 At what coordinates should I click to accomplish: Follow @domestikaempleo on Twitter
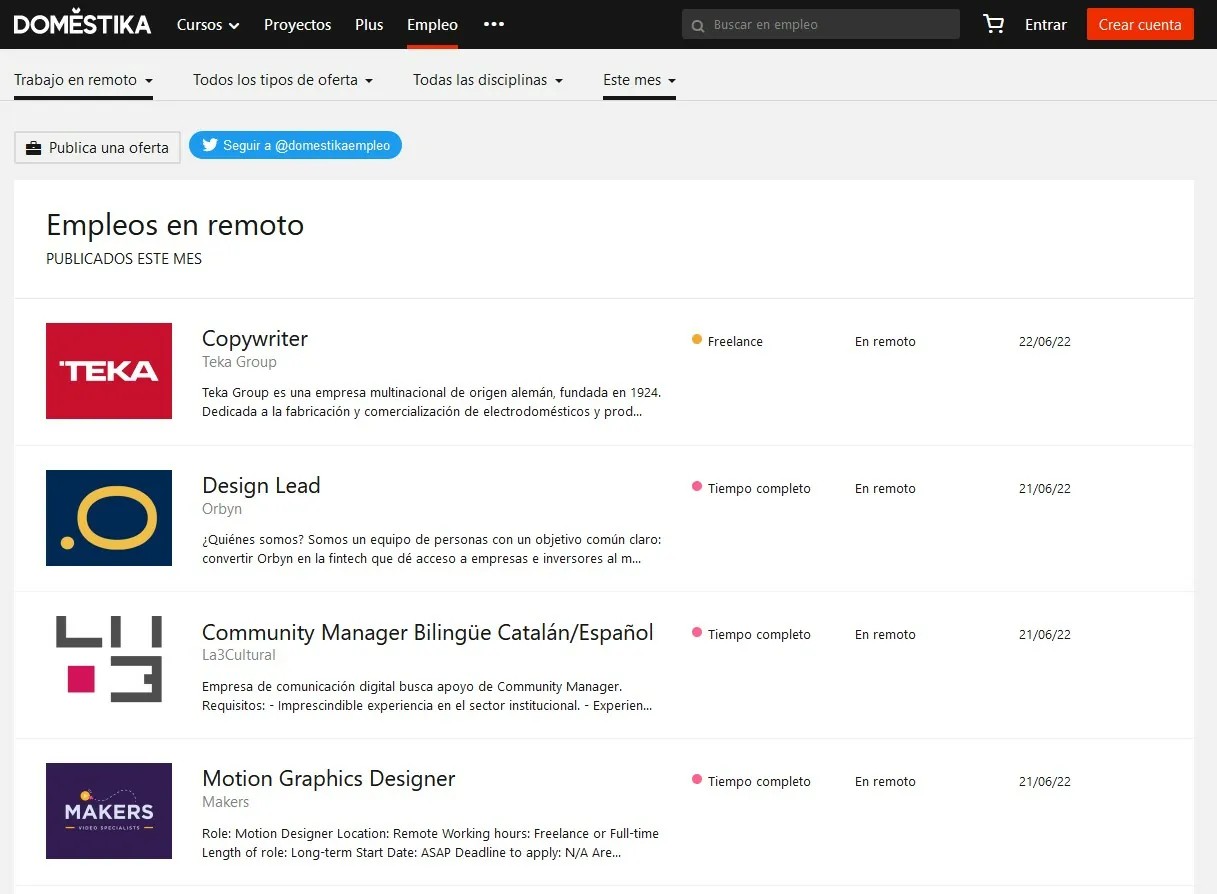click(x=296, y=145)
